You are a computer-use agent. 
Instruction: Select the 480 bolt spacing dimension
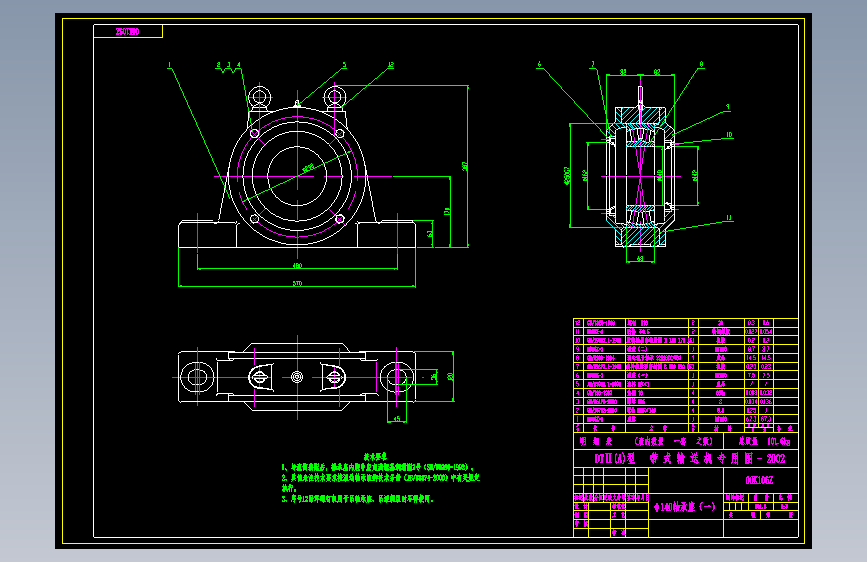pos(297,266)
